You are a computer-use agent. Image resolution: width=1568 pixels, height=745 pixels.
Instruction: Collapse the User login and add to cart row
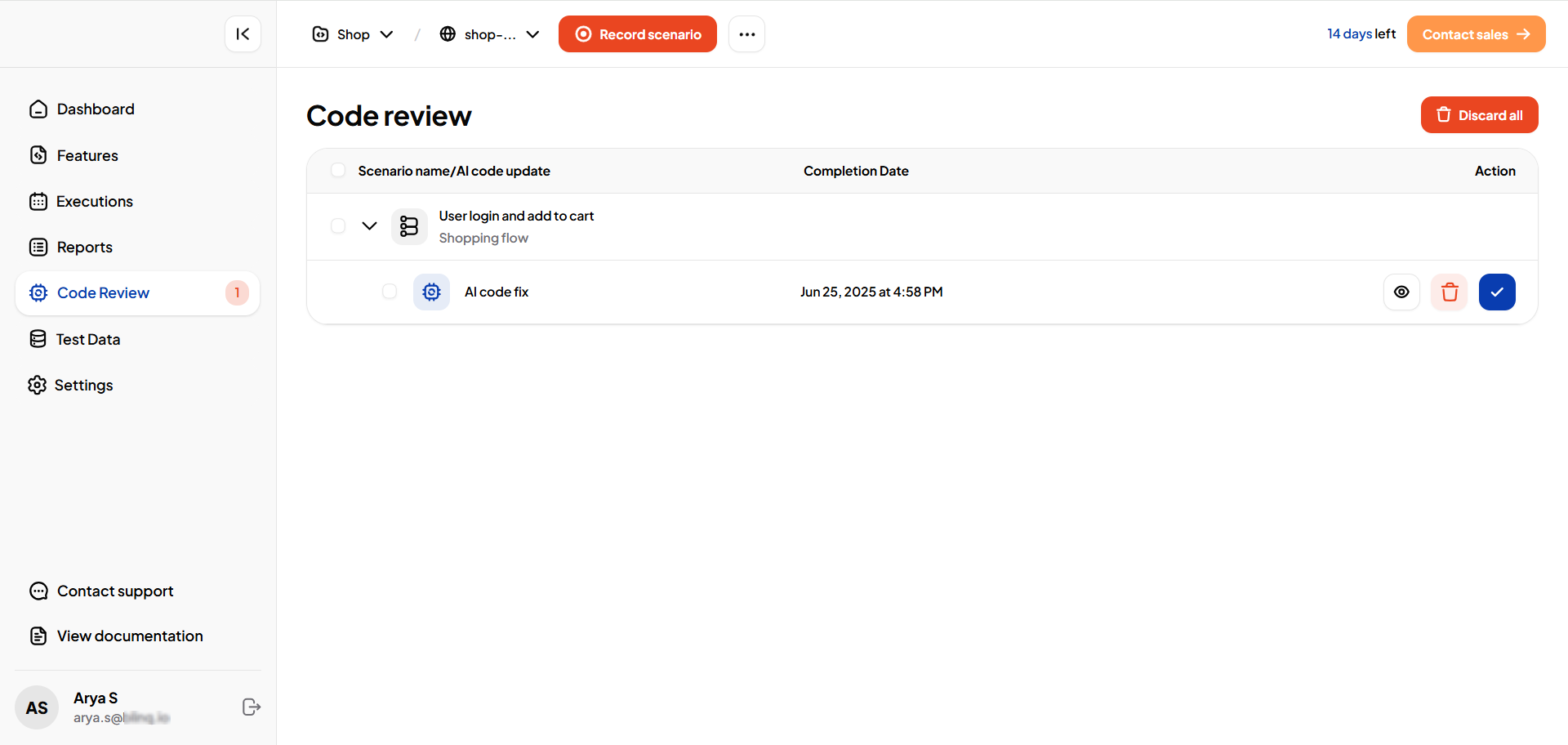click(369, 226)
